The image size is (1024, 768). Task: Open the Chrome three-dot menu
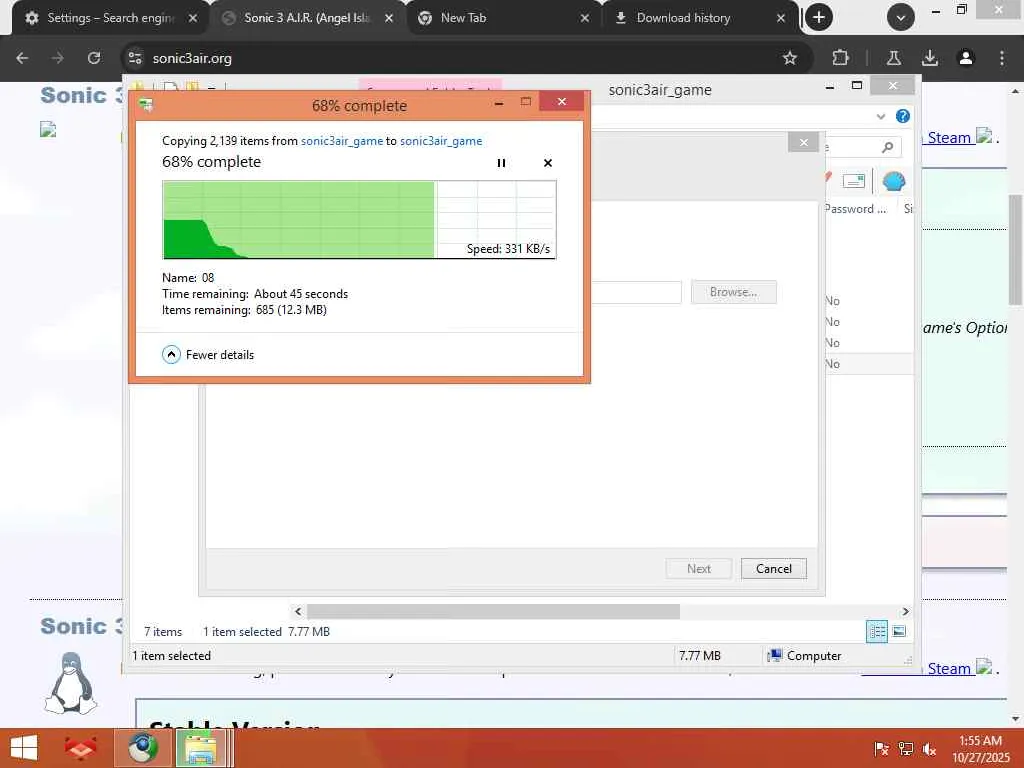pos(1002,58)
